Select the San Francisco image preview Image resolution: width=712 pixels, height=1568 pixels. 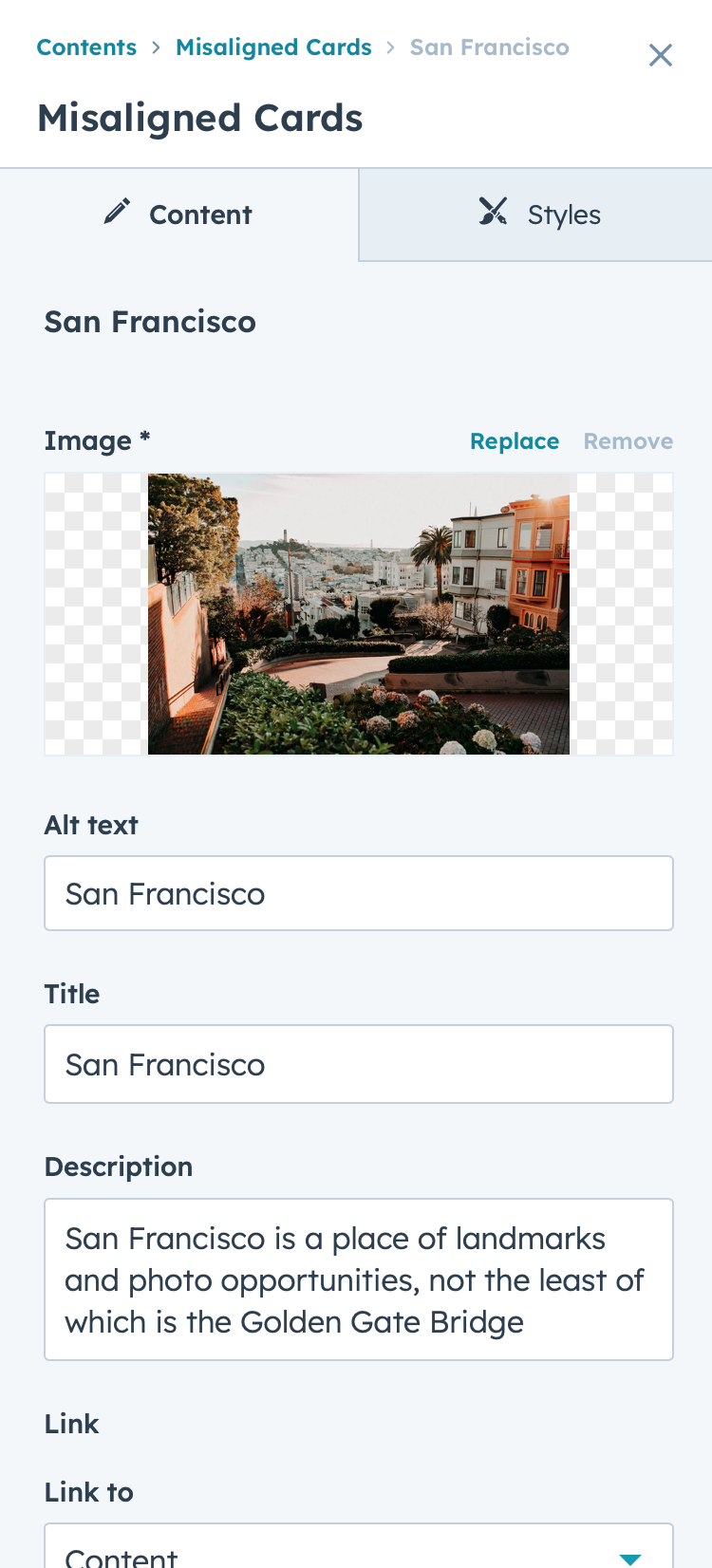click(359, 614)
